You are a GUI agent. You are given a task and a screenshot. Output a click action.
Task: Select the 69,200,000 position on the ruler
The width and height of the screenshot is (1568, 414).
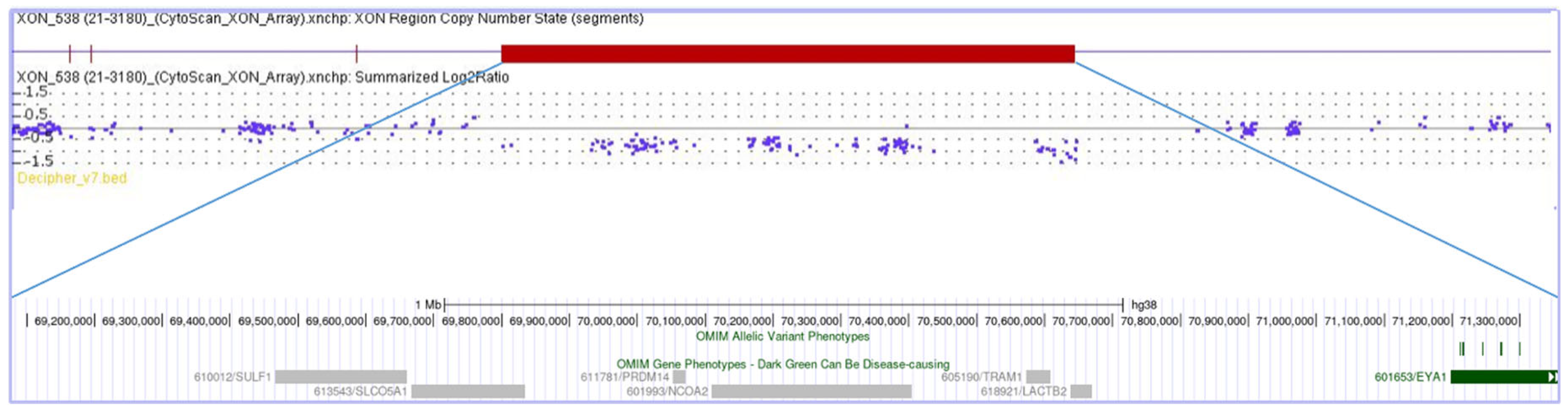coord(63,321)
